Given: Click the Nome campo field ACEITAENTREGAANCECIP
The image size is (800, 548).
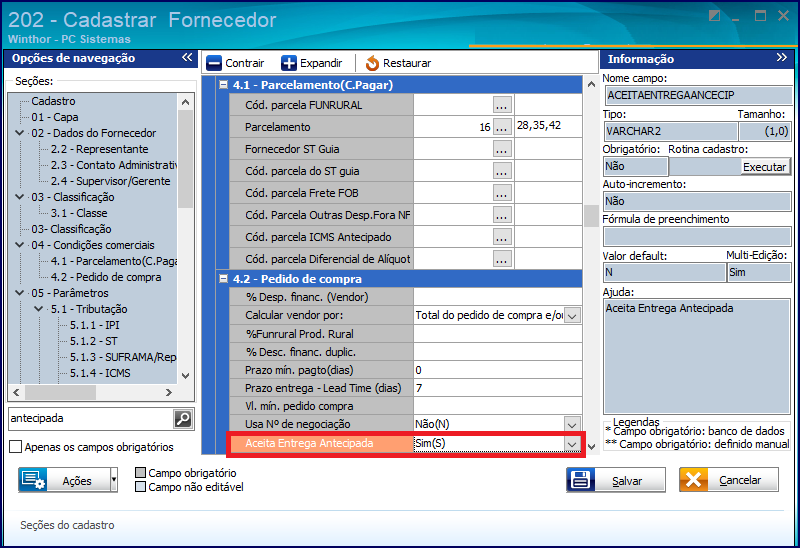Looking at the screenshot, I should click(x=697, y=95).
